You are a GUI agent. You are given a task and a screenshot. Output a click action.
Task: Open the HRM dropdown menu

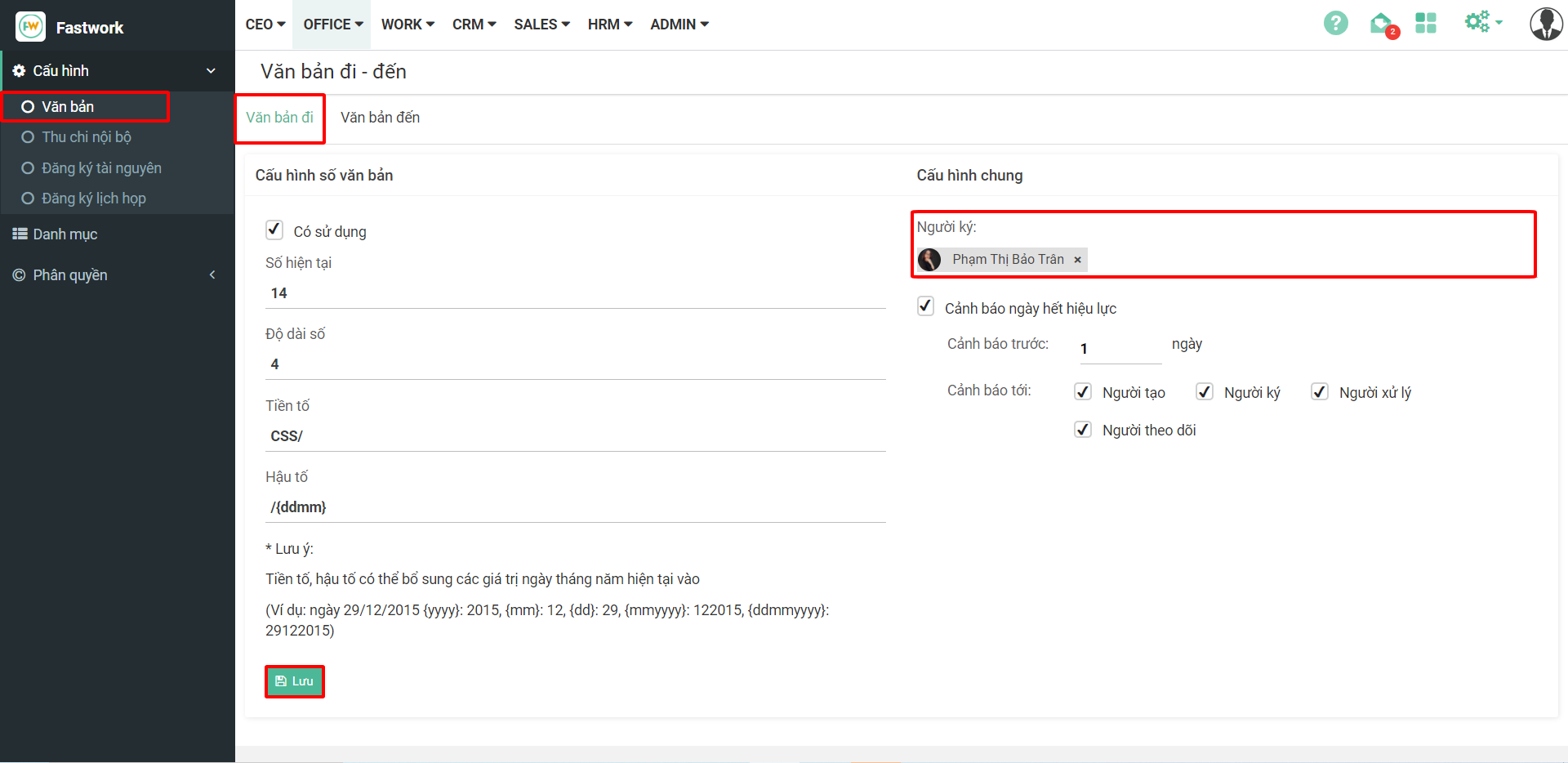click(x=609, y=25)
